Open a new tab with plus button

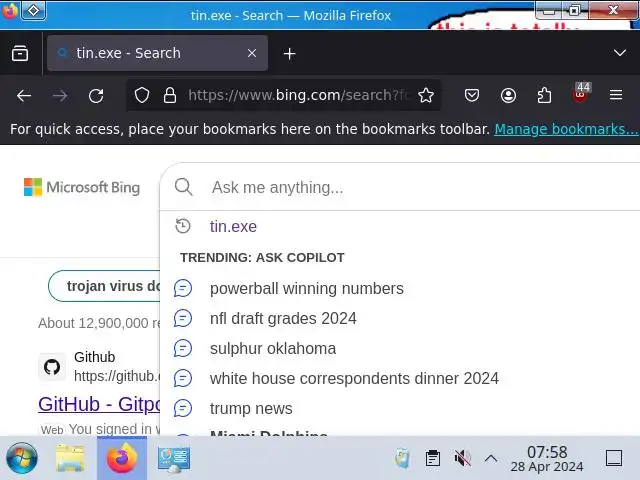(x=289, y=53)
